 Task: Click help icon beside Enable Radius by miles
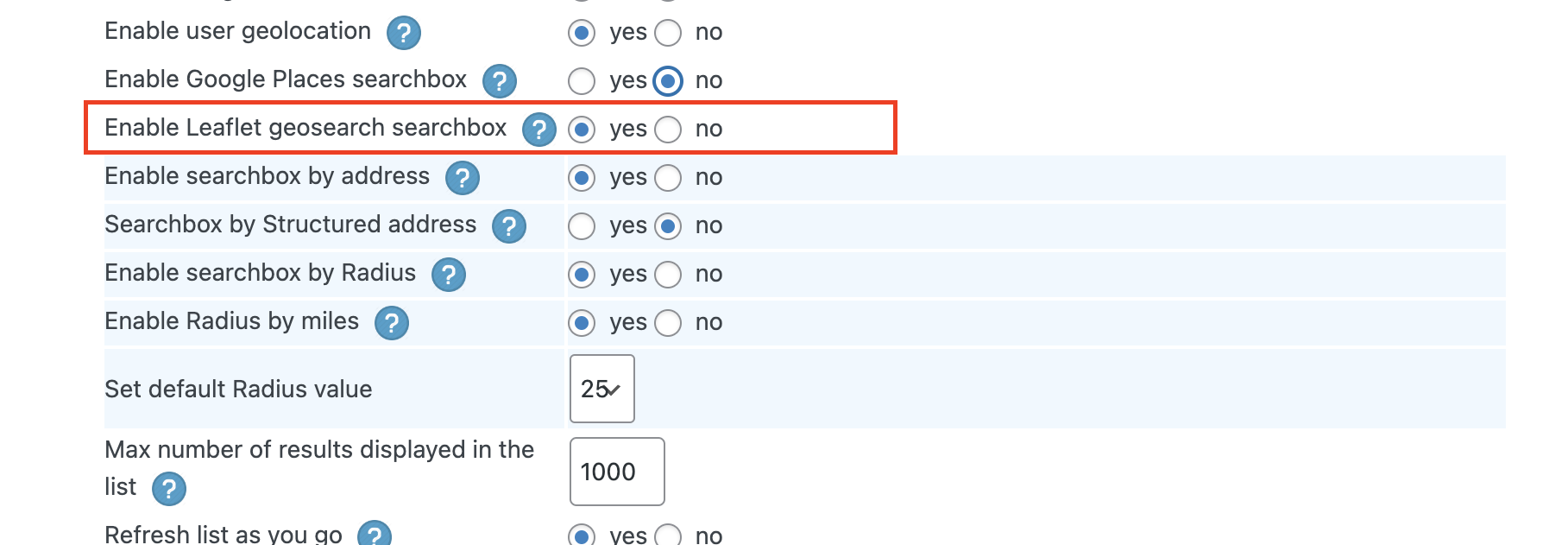391,323
